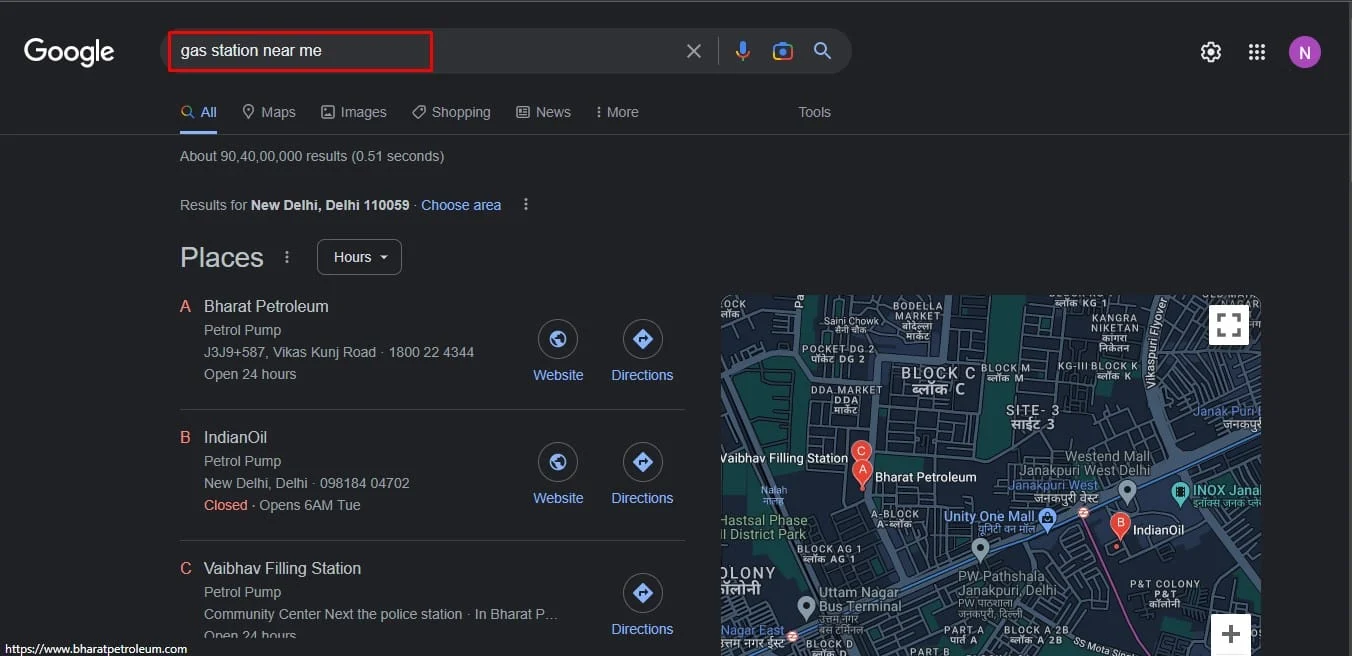
Task: Open the Bharat Petroleum place listing
Action: coord(266,306)
